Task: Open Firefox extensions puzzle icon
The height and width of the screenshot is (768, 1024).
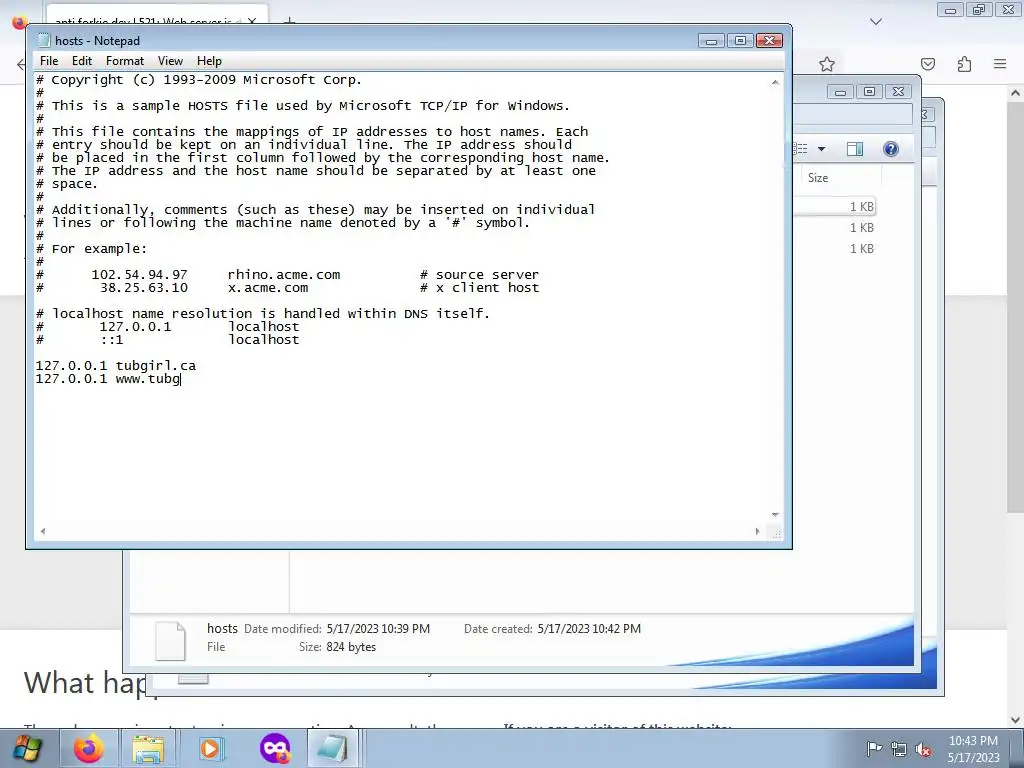Action: 964,64
